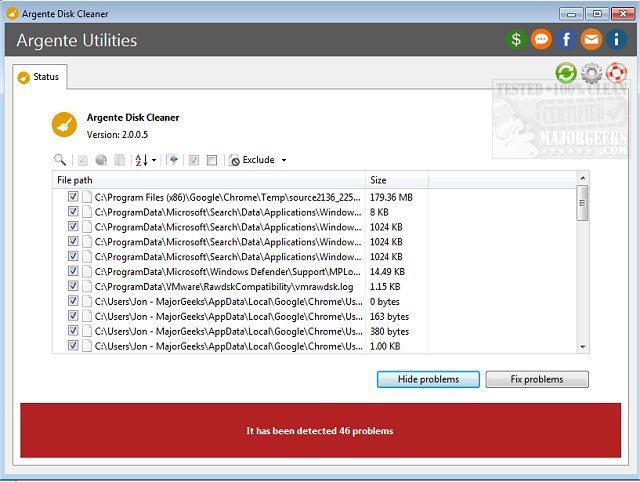Click the file icon of vmrawdsk.log row
640x482 pixels.
[x=87, y=287]
